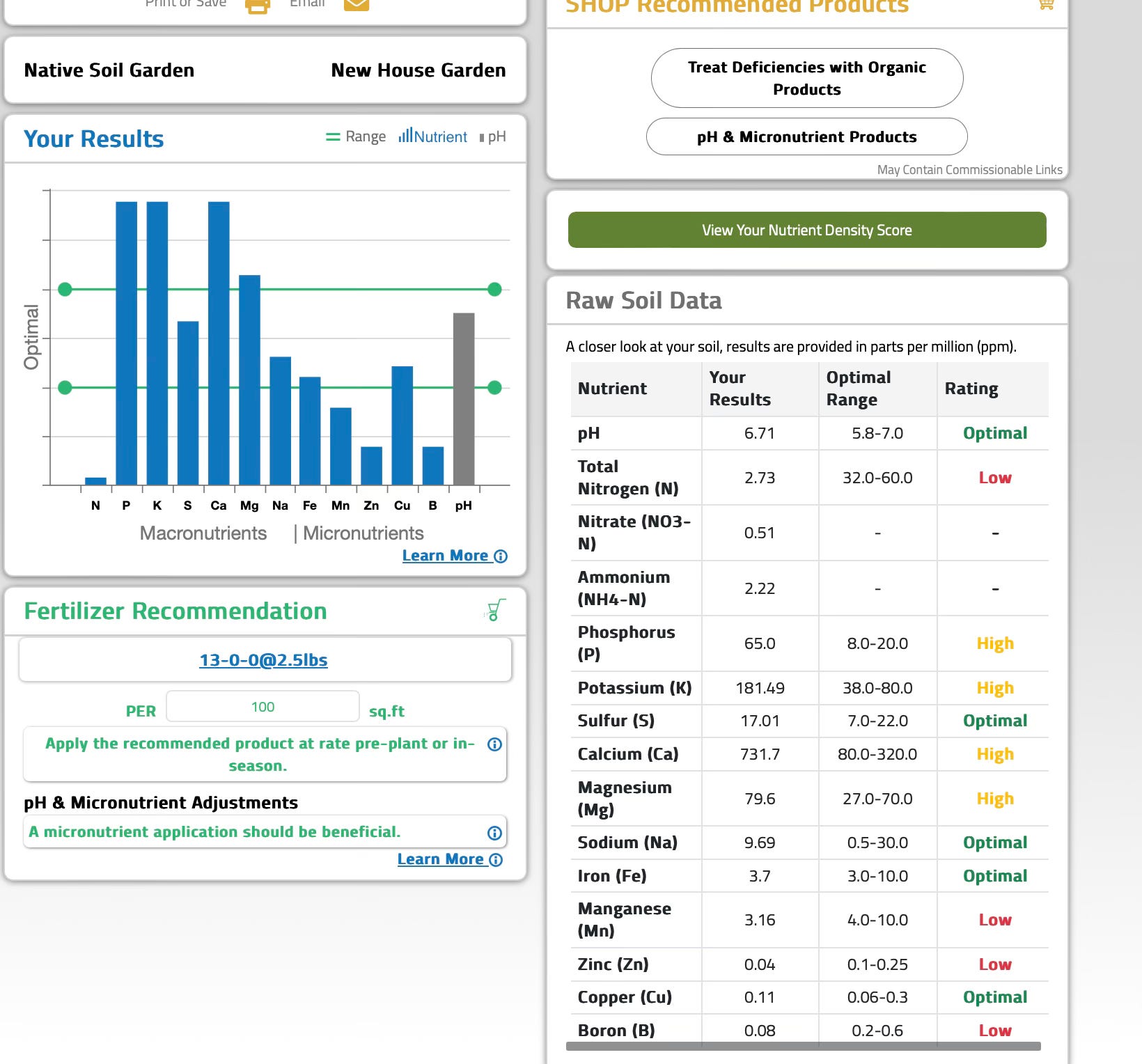Image resolution: width=1142 pixels, height=1064 pixels.
Task: Click pH & Micronutrient Products button
Action: click(807, 136)
